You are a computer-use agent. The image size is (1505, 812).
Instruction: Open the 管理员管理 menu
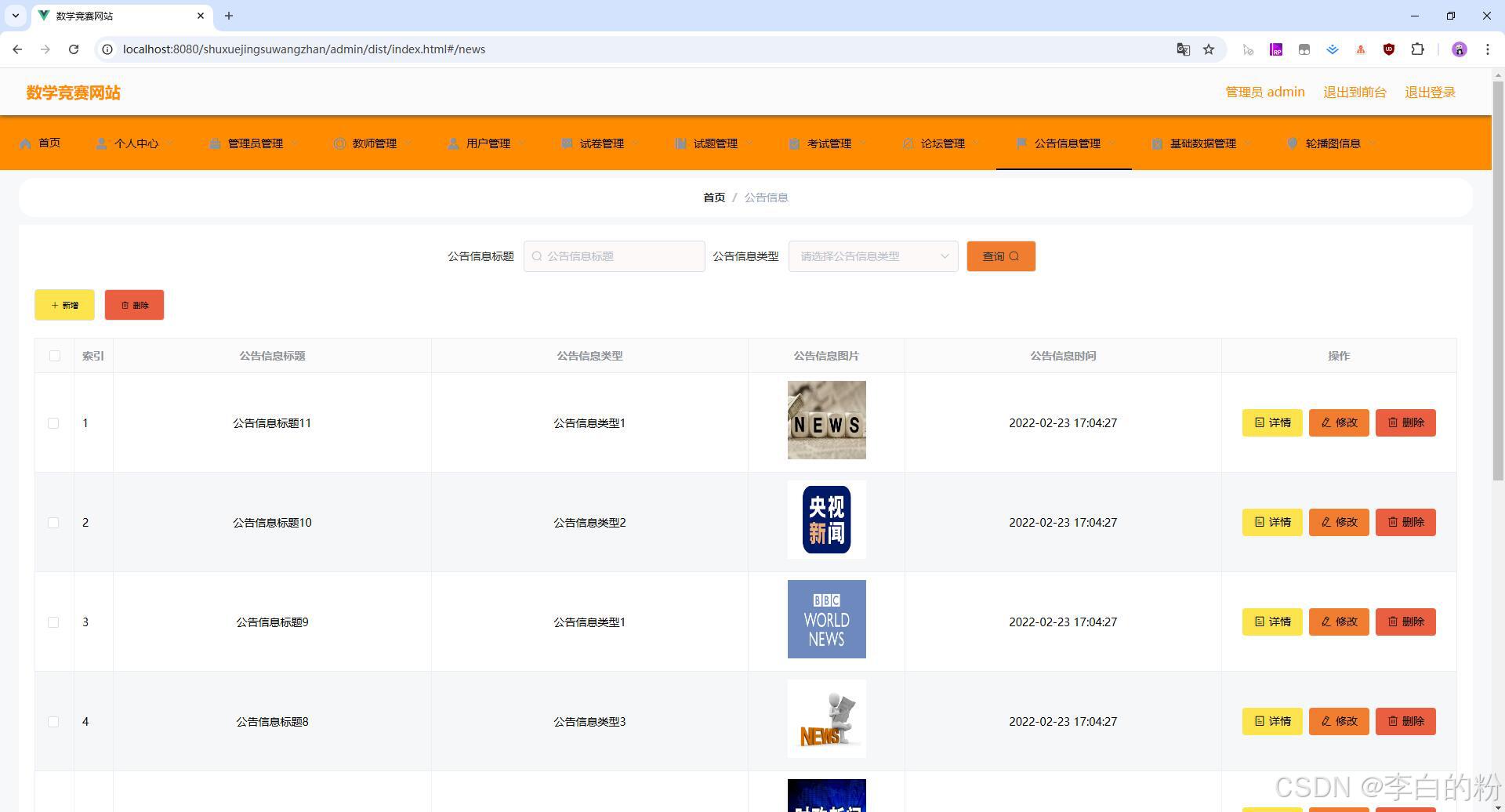pyautogui.click(x=254, y=143)
